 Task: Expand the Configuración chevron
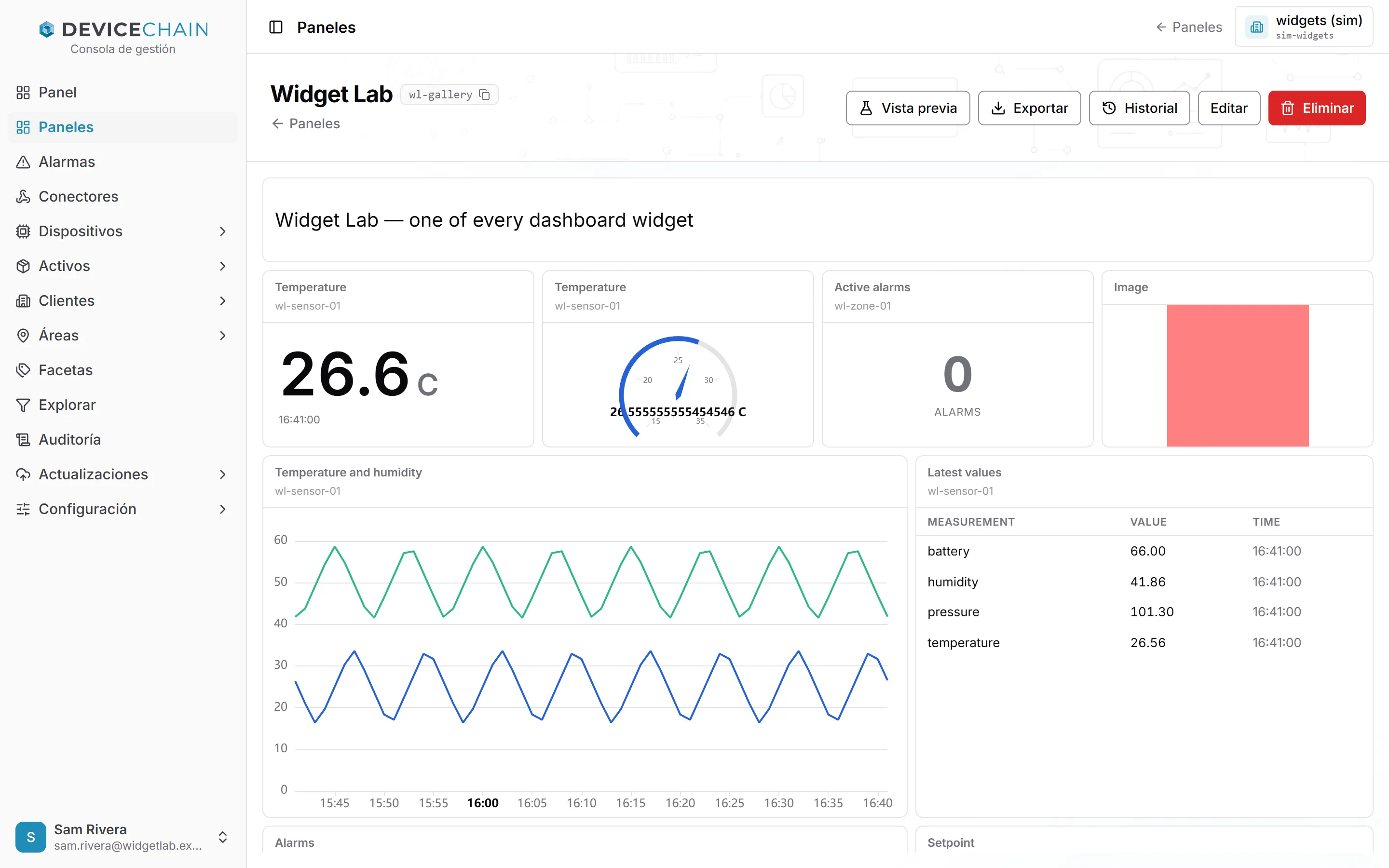tap(223, 509)
